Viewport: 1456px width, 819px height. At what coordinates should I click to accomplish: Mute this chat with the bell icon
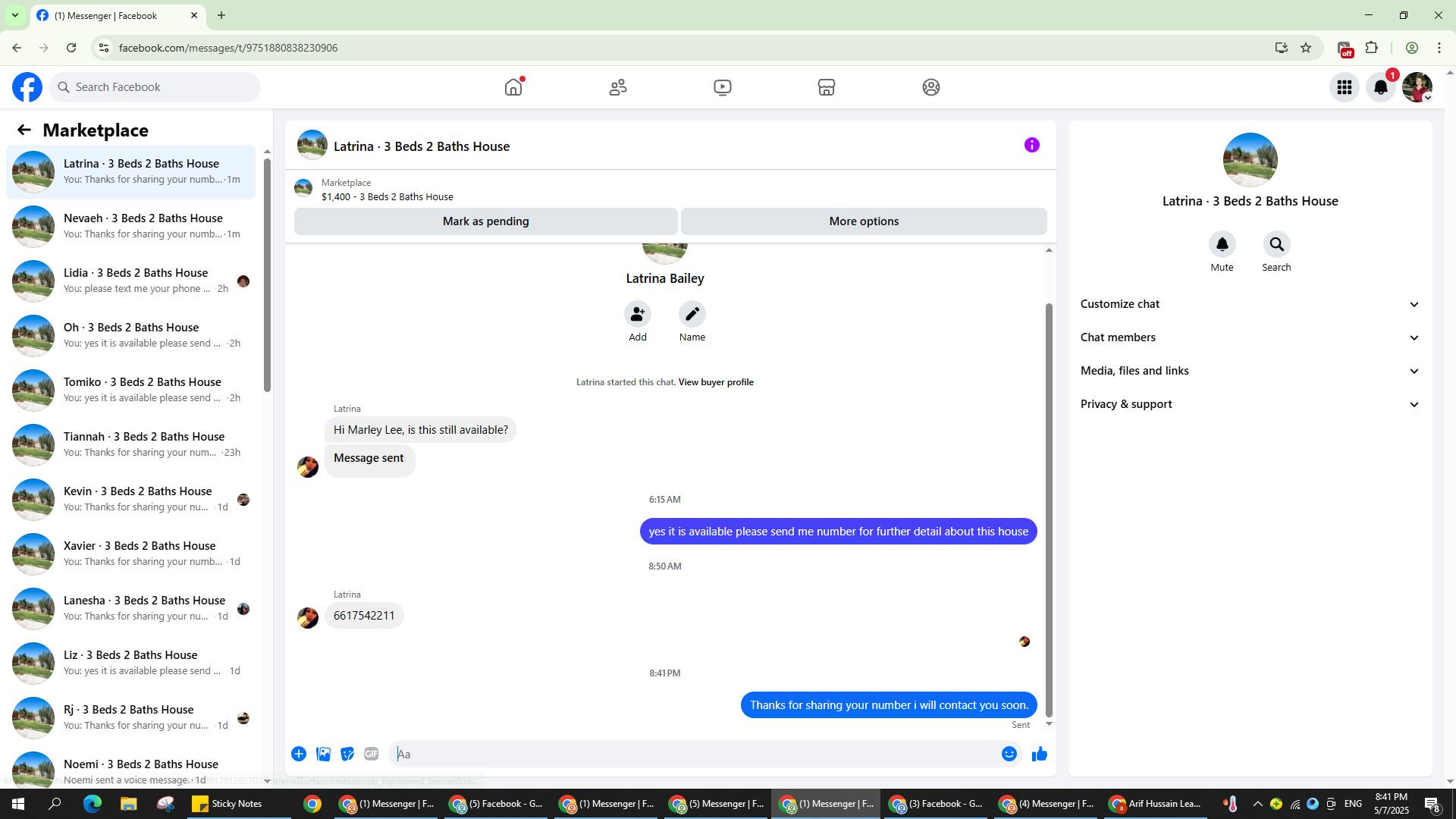pyautogui.click(x=1222, y=245)
